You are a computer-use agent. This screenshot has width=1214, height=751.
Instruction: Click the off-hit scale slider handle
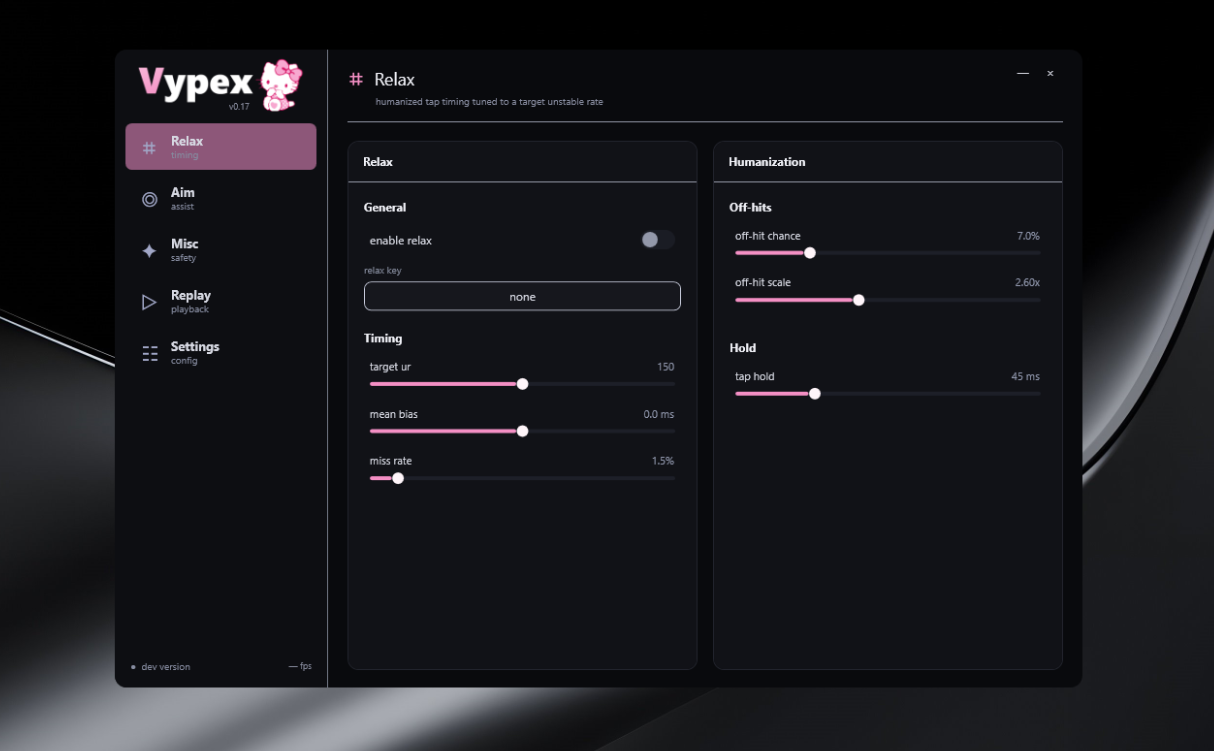859,300
